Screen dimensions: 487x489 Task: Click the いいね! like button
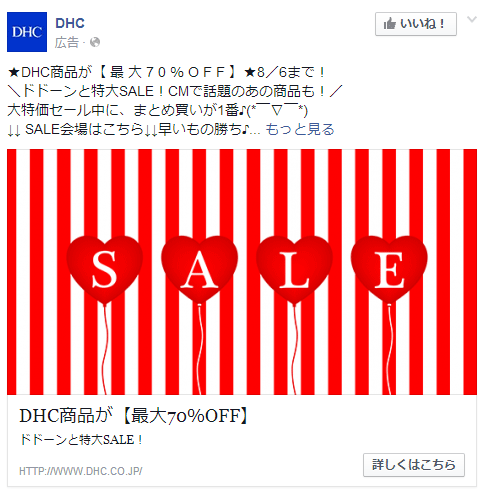(x=416, y=24)
